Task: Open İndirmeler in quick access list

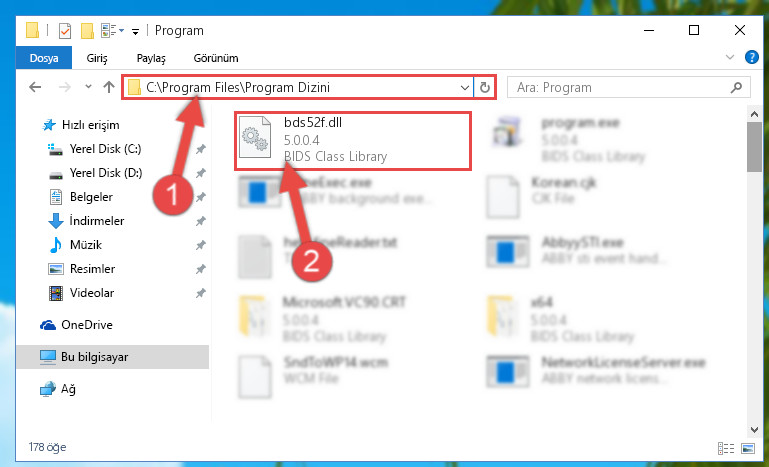Action: (97, 221)
